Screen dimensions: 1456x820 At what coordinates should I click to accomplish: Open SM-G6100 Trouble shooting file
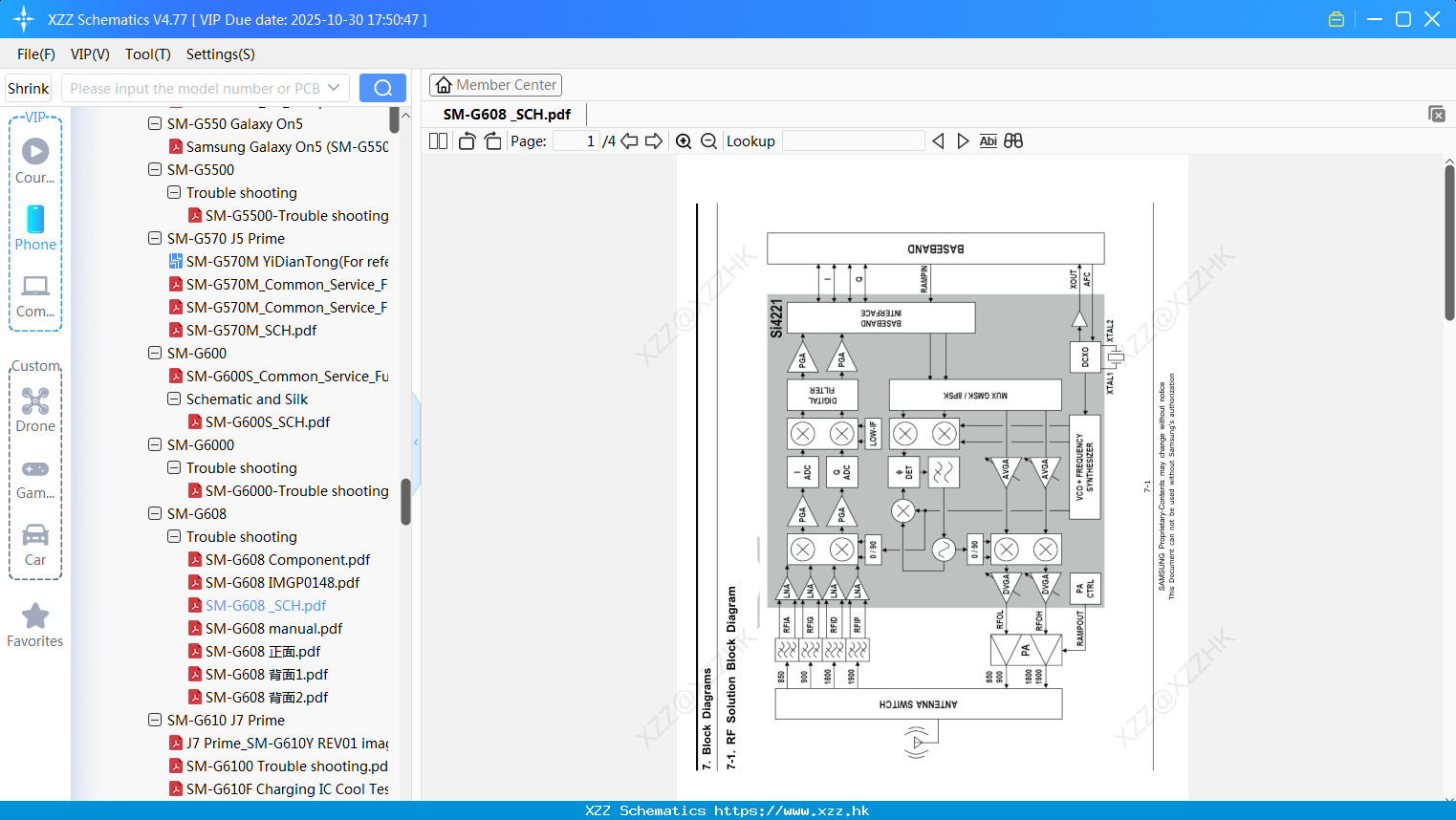tap(278, 766)
